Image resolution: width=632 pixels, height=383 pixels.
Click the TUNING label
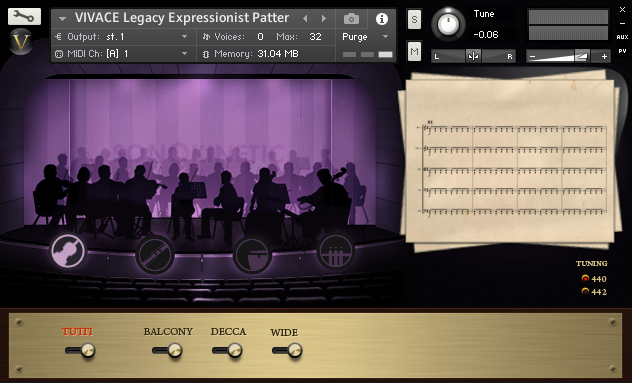(591, 263)
